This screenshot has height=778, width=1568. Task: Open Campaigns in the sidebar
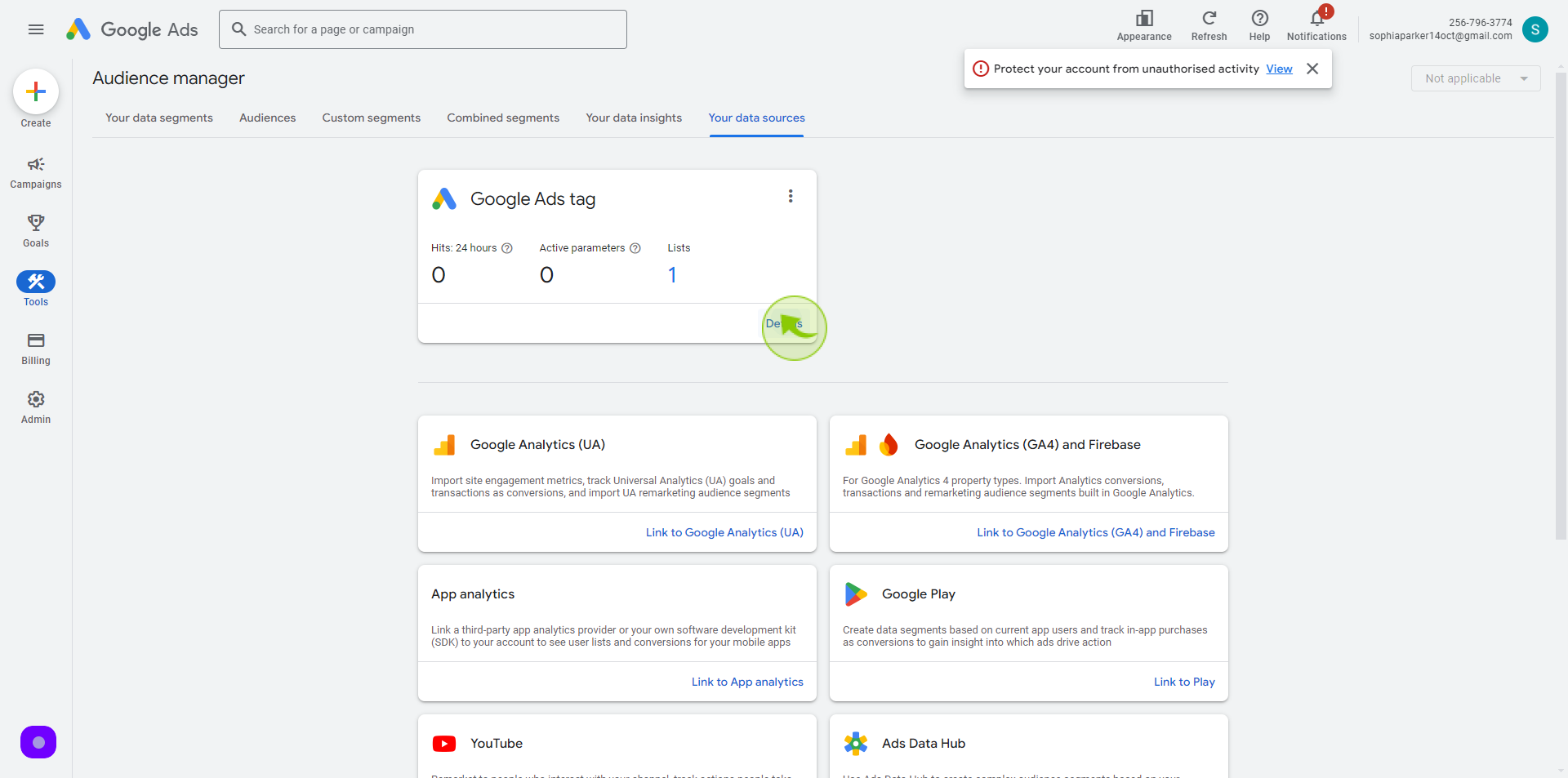(36, 173)
